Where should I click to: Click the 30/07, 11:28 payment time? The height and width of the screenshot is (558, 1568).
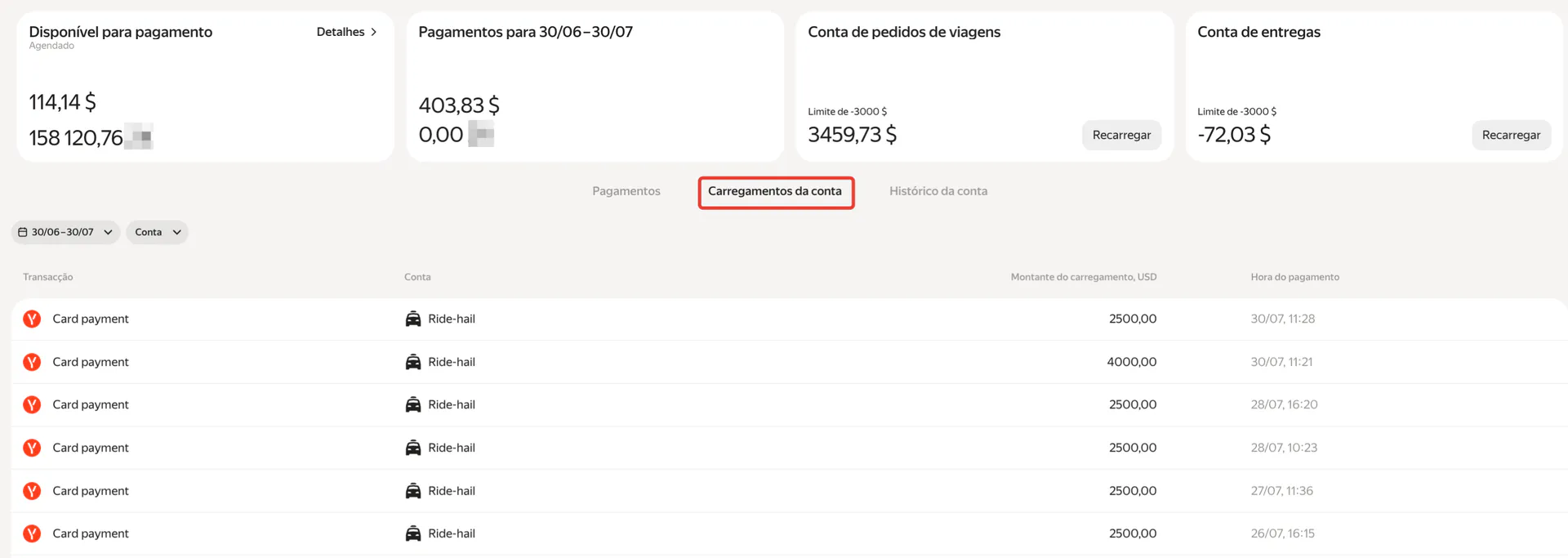(1283, 319)
